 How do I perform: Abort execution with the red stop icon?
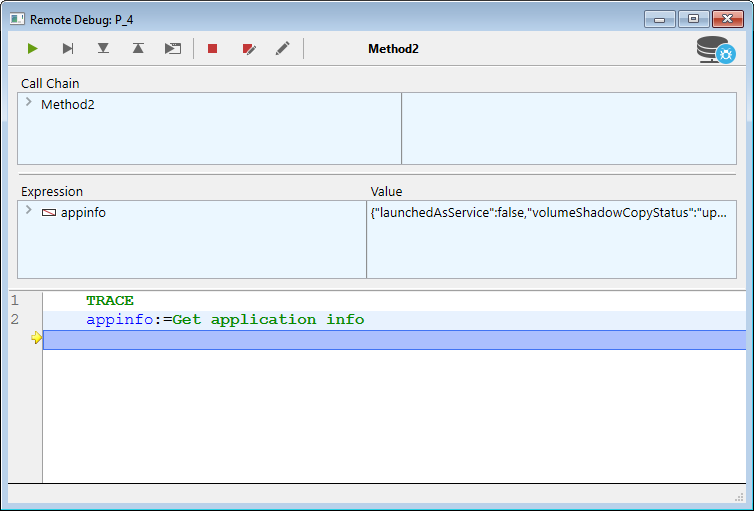point(212,48)
